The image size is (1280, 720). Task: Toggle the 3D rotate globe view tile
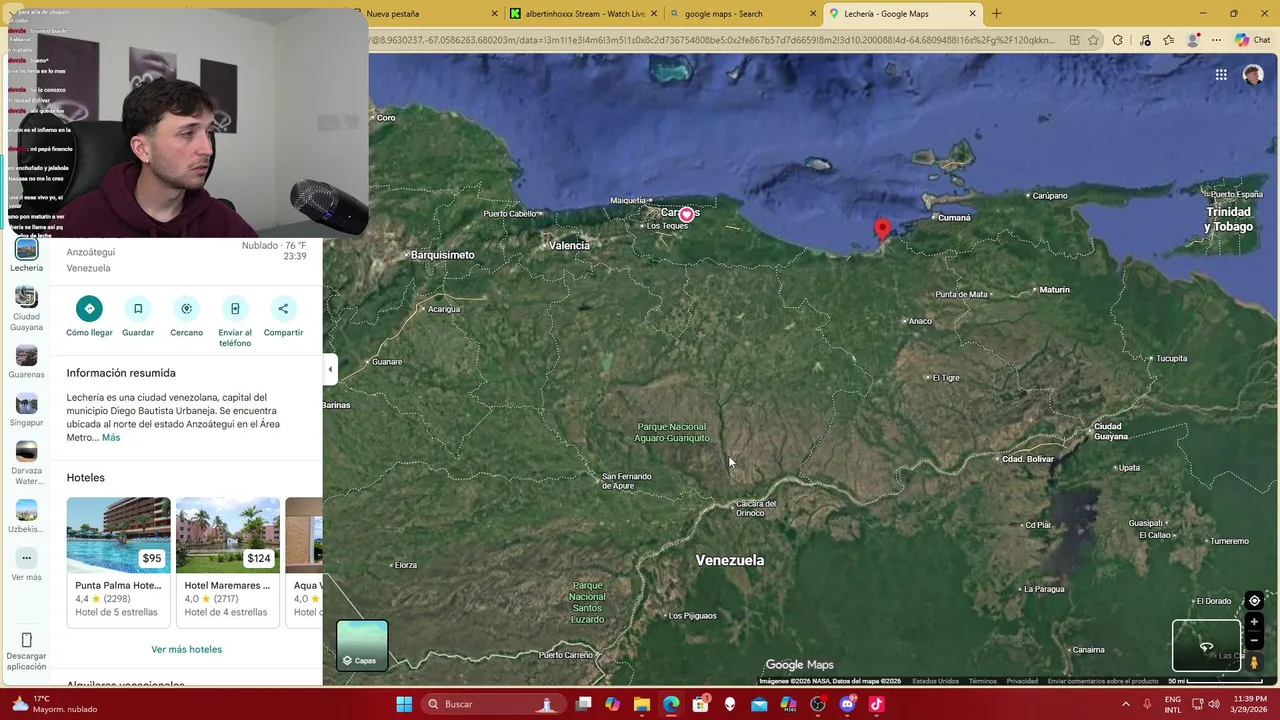pos(1207,645)
